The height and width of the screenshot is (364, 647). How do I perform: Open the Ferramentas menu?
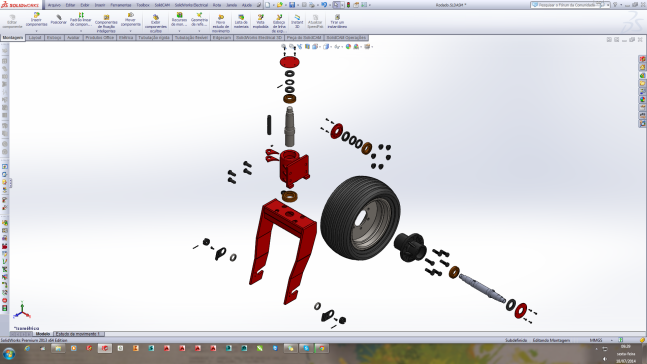click(120, 5)
